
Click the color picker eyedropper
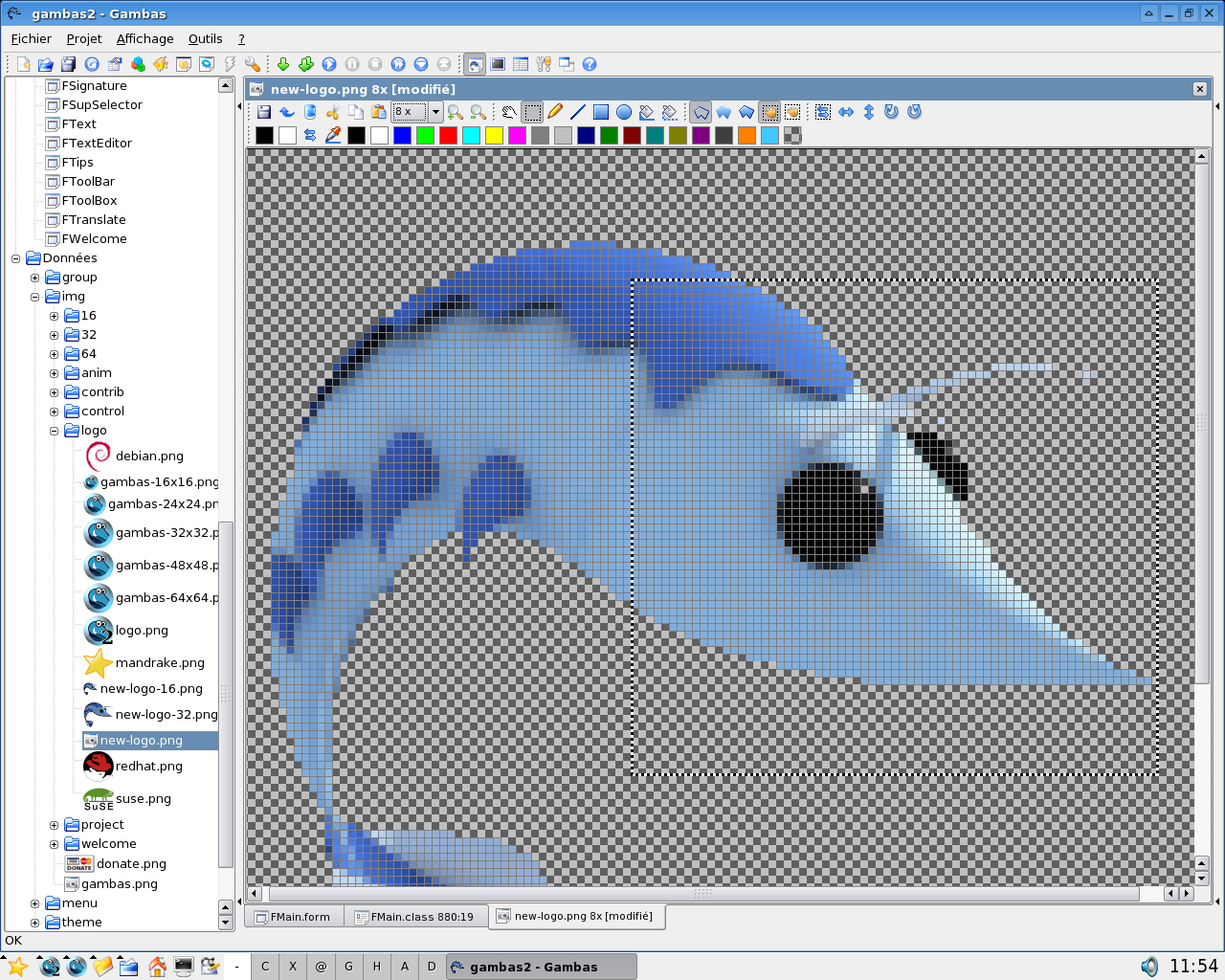tap(333, 135)
